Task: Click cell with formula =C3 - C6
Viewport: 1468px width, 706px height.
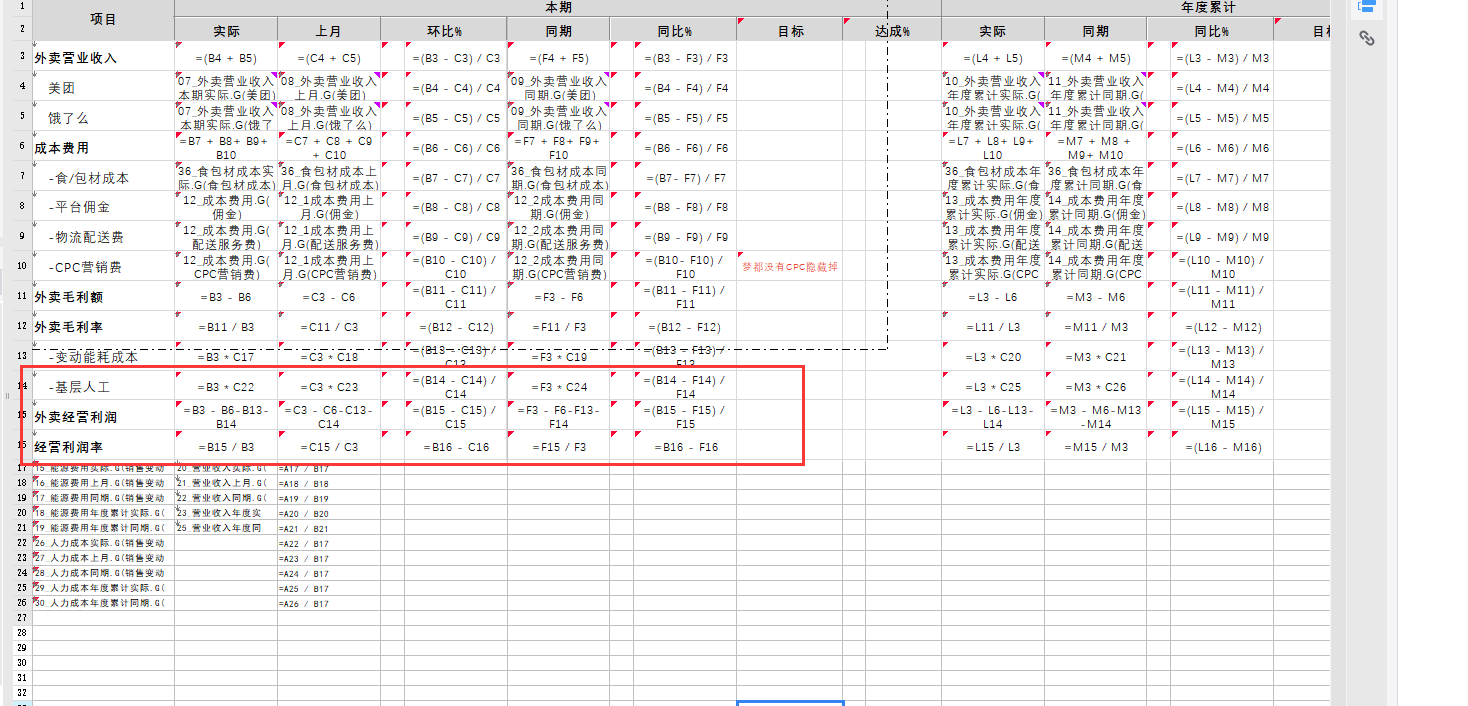Action: 329,297
